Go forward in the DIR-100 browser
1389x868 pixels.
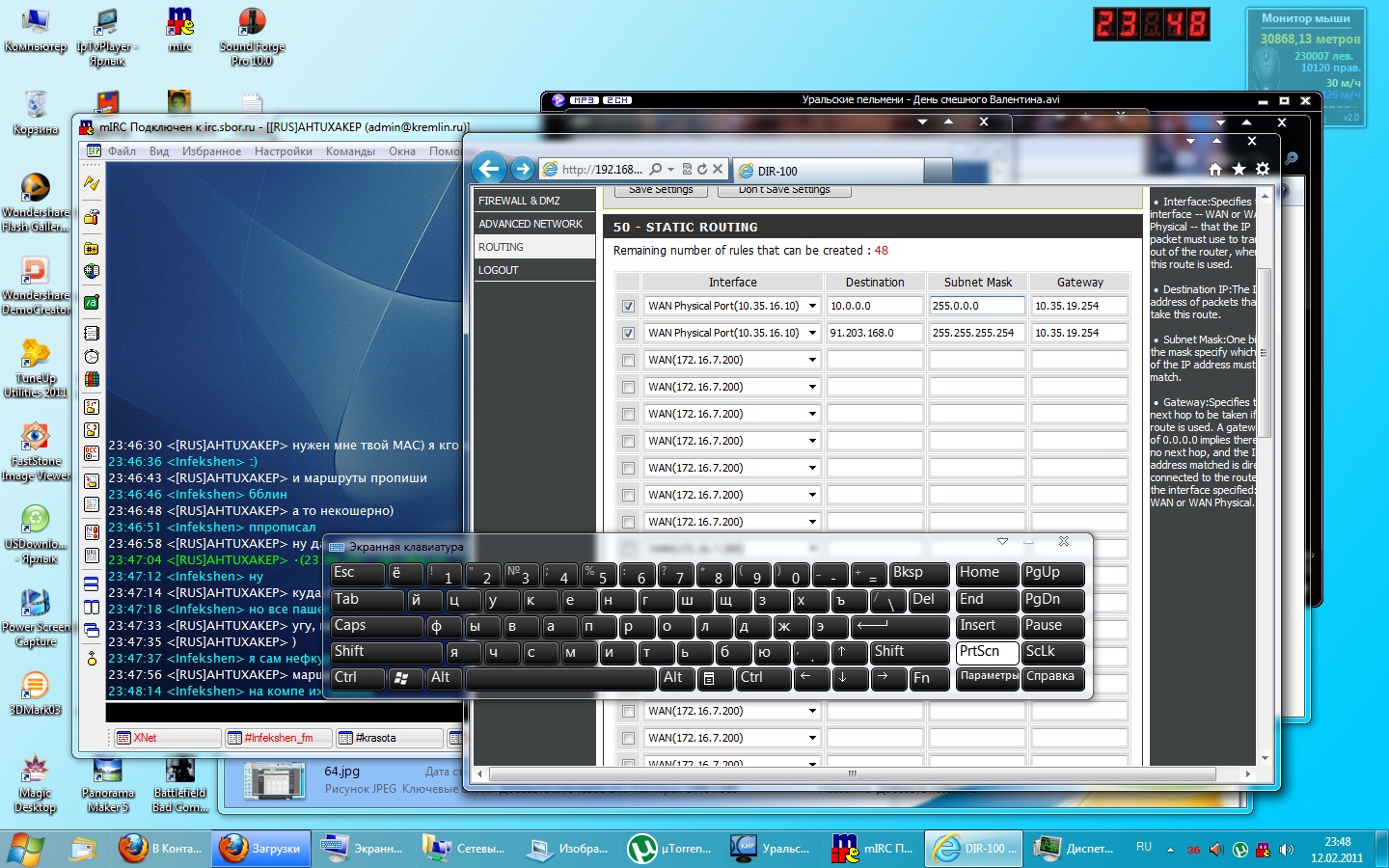click(x=523, y=170)
